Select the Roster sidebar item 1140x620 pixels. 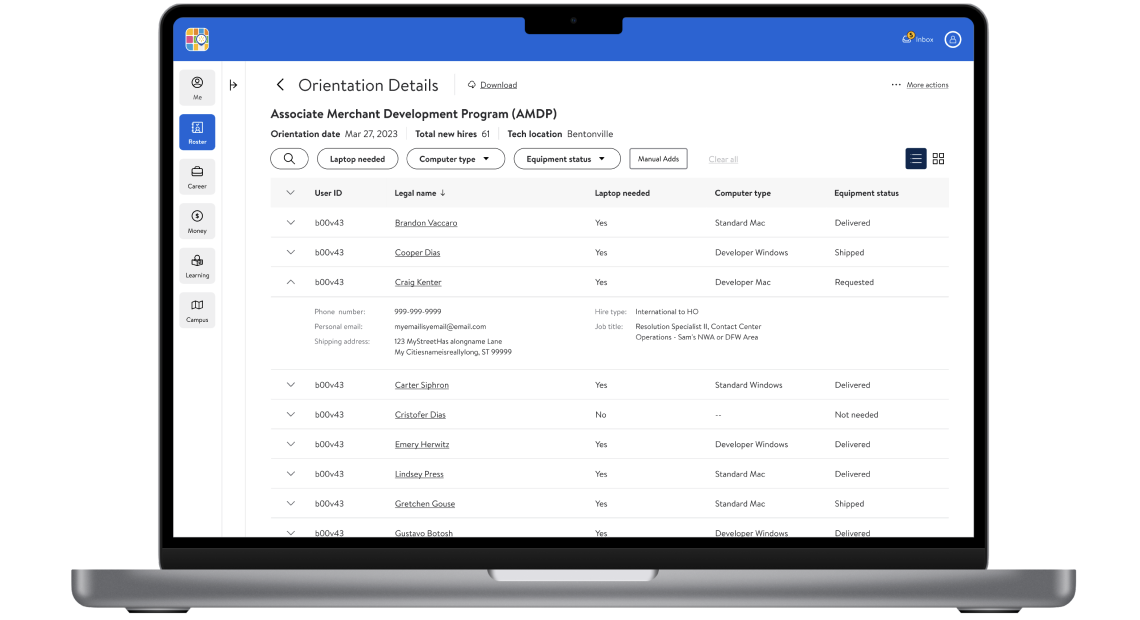point(197,132)
